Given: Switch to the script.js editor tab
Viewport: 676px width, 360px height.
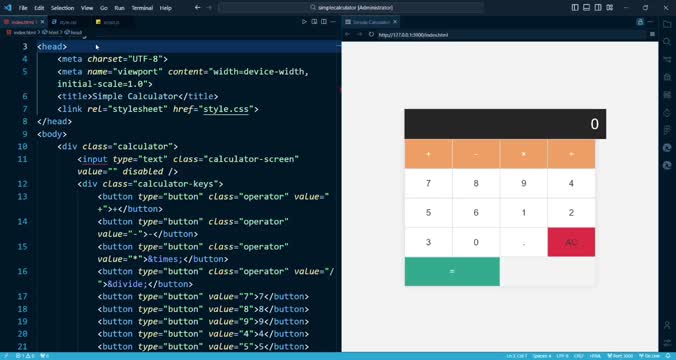Looking at the screenshot, I should coord(108,22).
